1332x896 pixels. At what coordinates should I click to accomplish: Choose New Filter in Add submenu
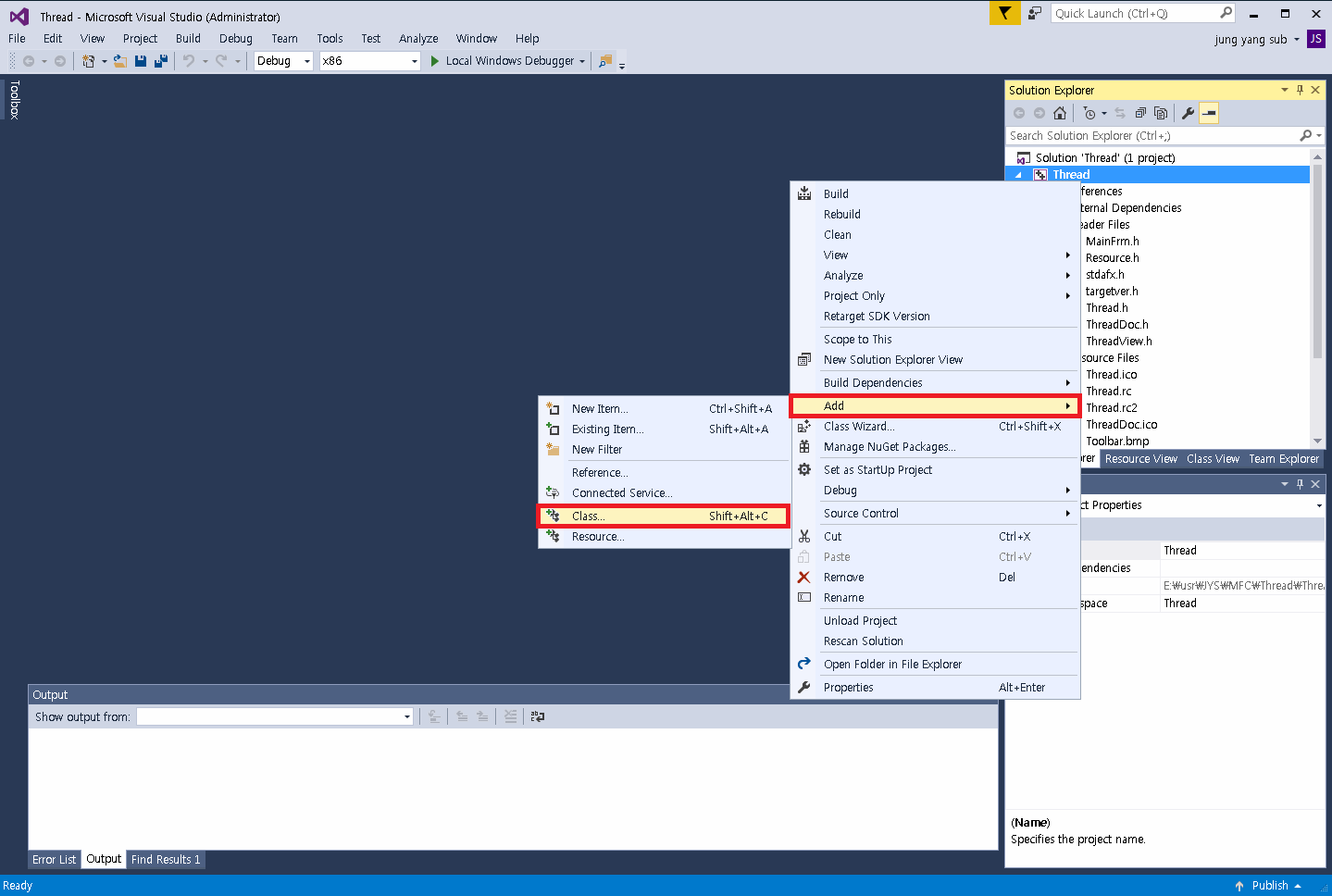pos(664,450)
